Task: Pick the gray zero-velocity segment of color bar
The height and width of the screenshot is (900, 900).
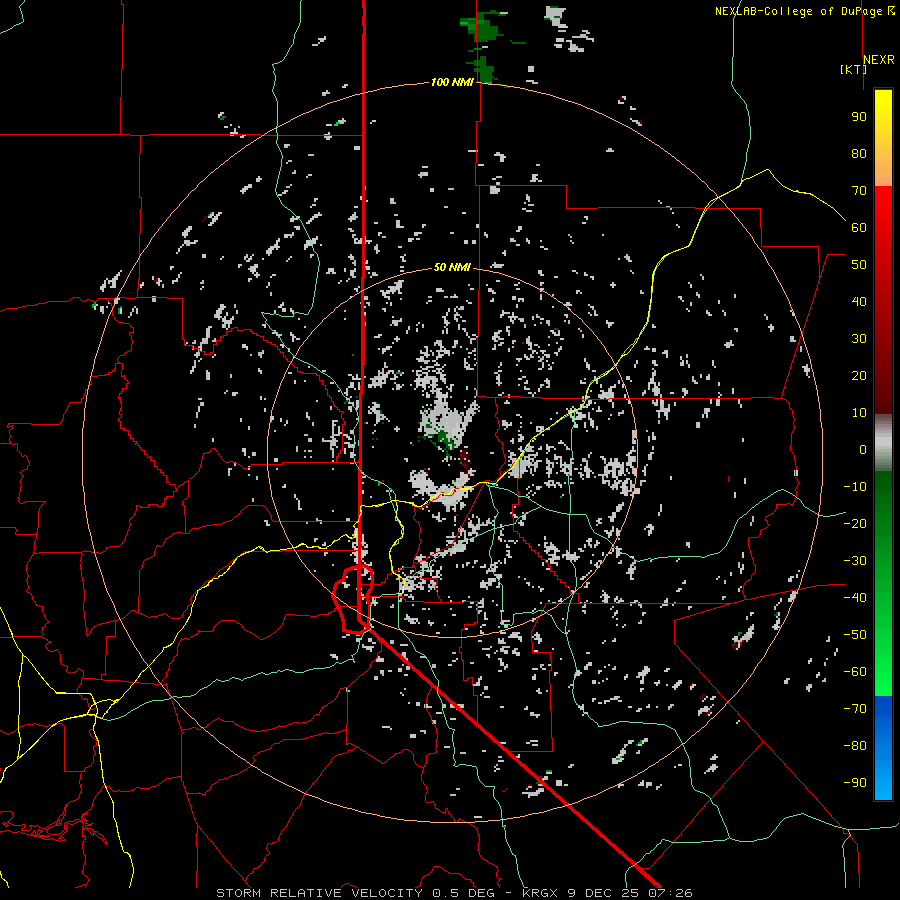Action: (x=883, y=443)
